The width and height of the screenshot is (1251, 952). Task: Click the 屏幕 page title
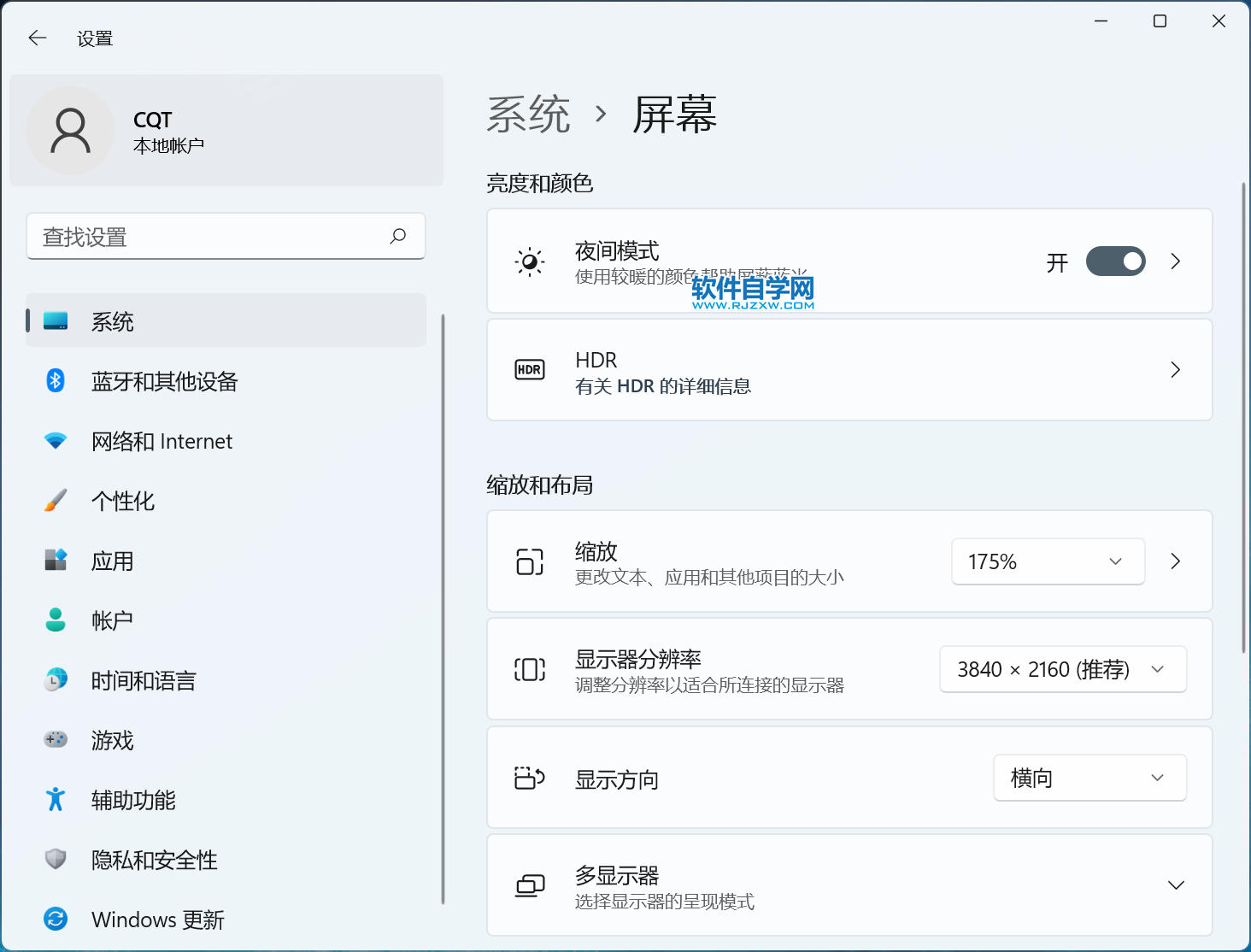[675, 115]
